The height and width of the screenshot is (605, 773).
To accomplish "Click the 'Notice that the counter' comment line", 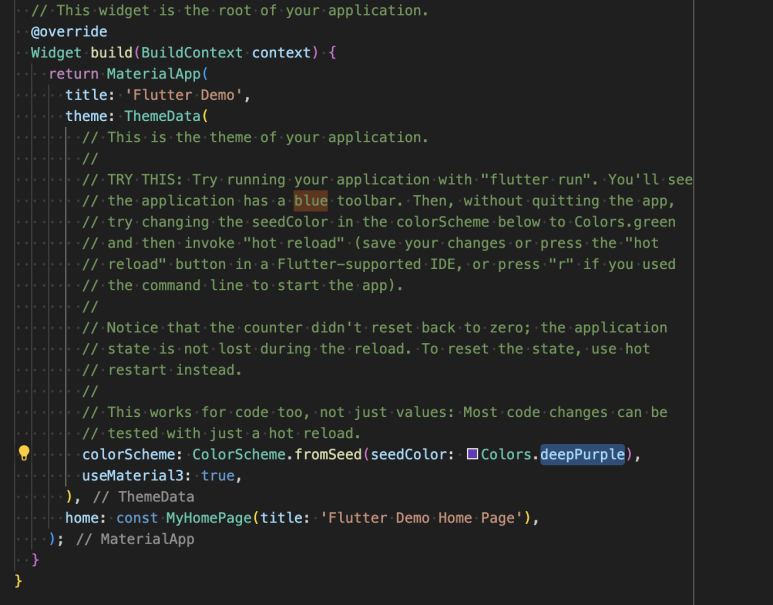I will (375, 327).
